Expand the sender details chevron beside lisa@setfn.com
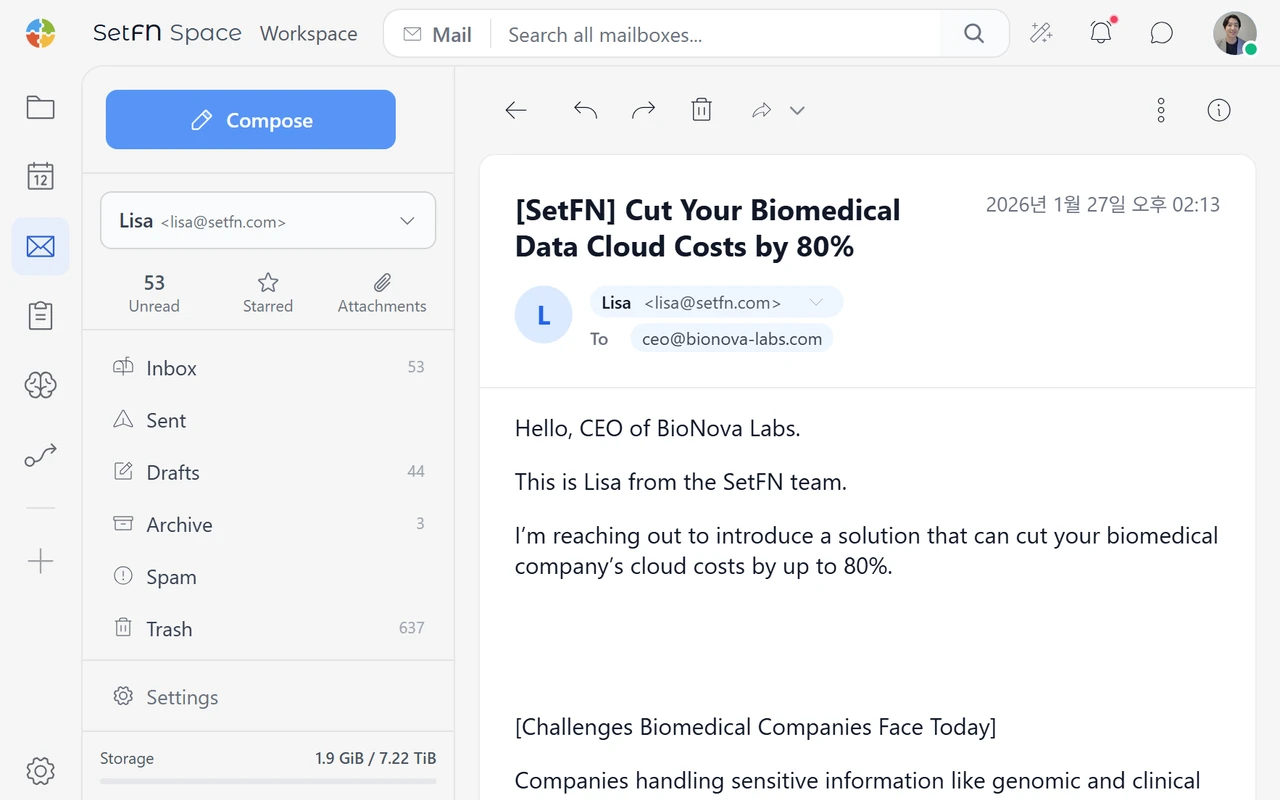1280x800 pixels. [816, 302]
